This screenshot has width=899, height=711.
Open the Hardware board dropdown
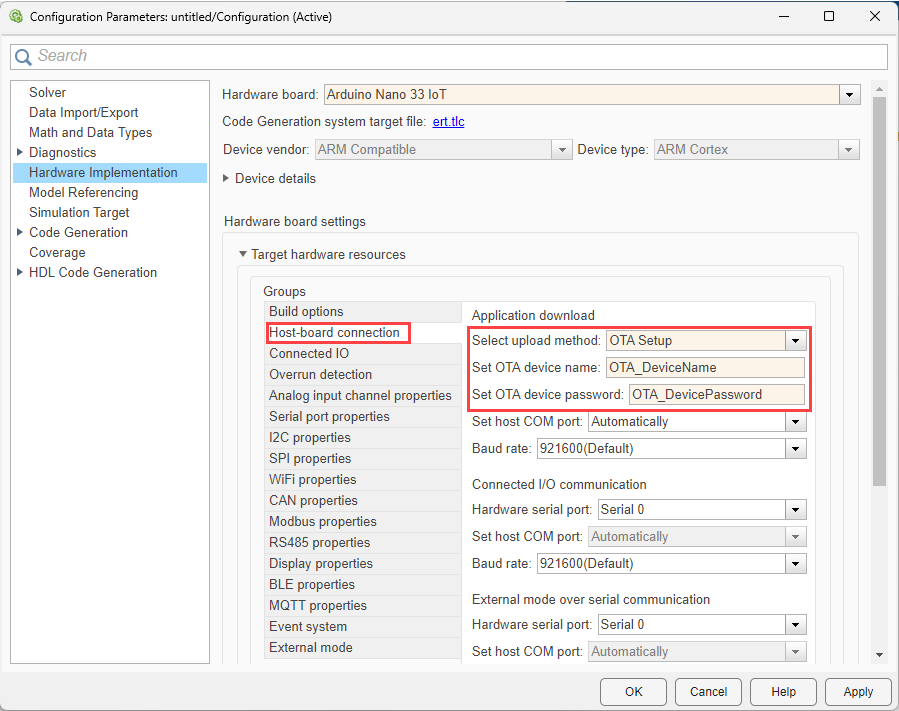coord(849,94)
